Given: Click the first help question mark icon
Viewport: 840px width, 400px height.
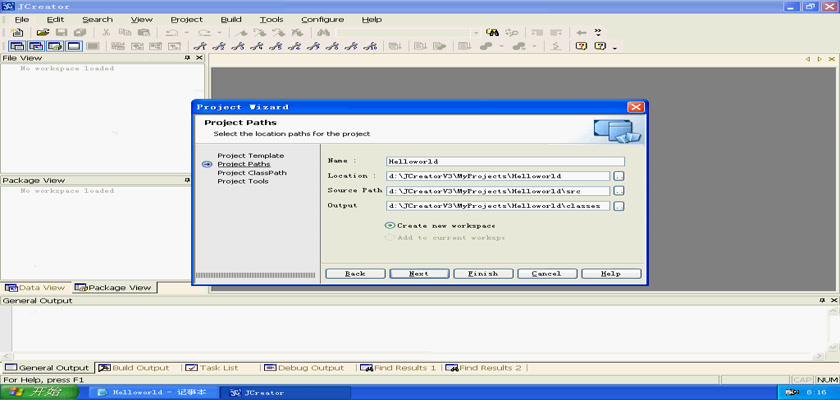Looking at the screenshot, I should [581, 46].
